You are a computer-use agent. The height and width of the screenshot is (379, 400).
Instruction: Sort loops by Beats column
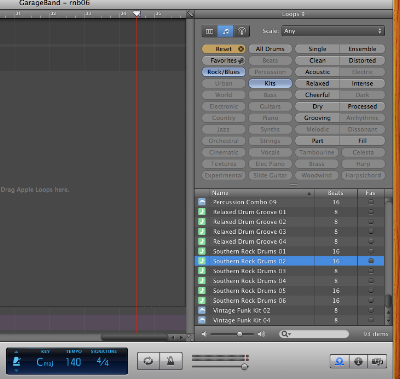[x=336, y=193]
